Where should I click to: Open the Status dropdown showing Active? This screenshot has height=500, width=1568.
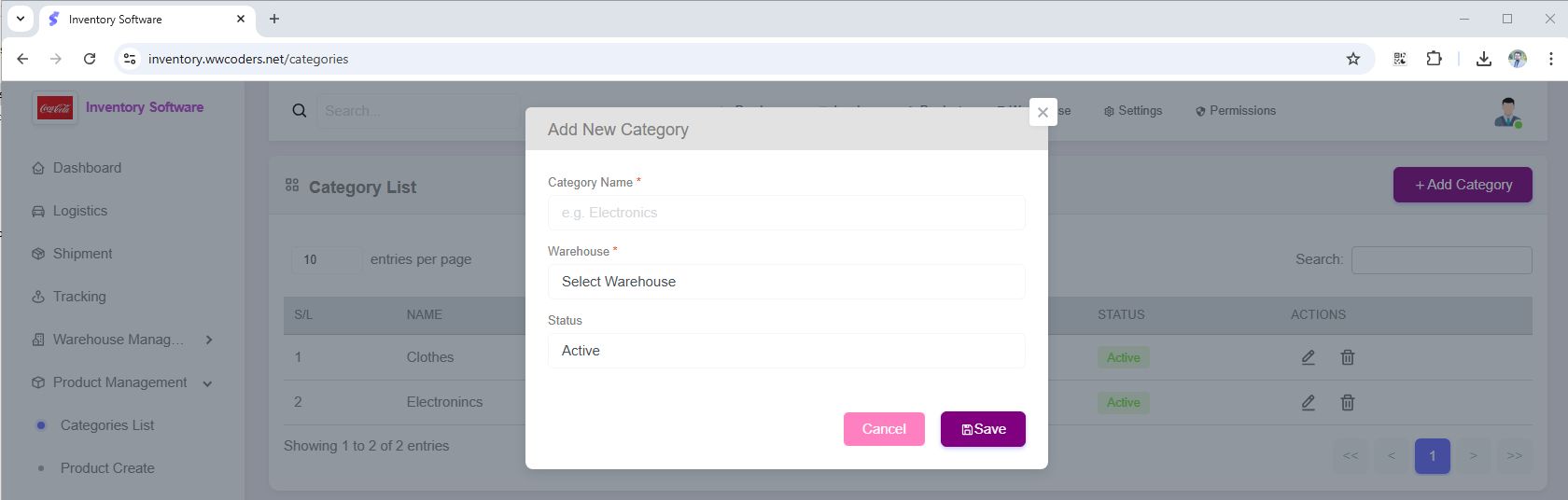[786, 351]
